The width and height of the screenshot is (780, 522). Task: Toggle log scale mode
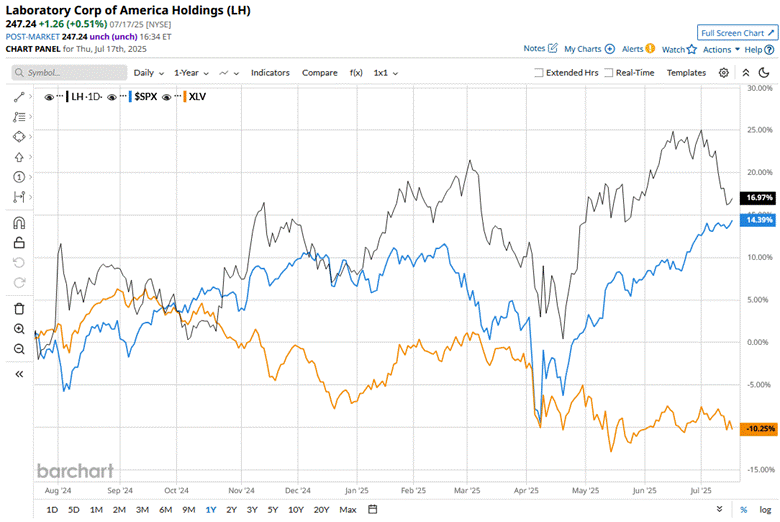tap(765, 510)
